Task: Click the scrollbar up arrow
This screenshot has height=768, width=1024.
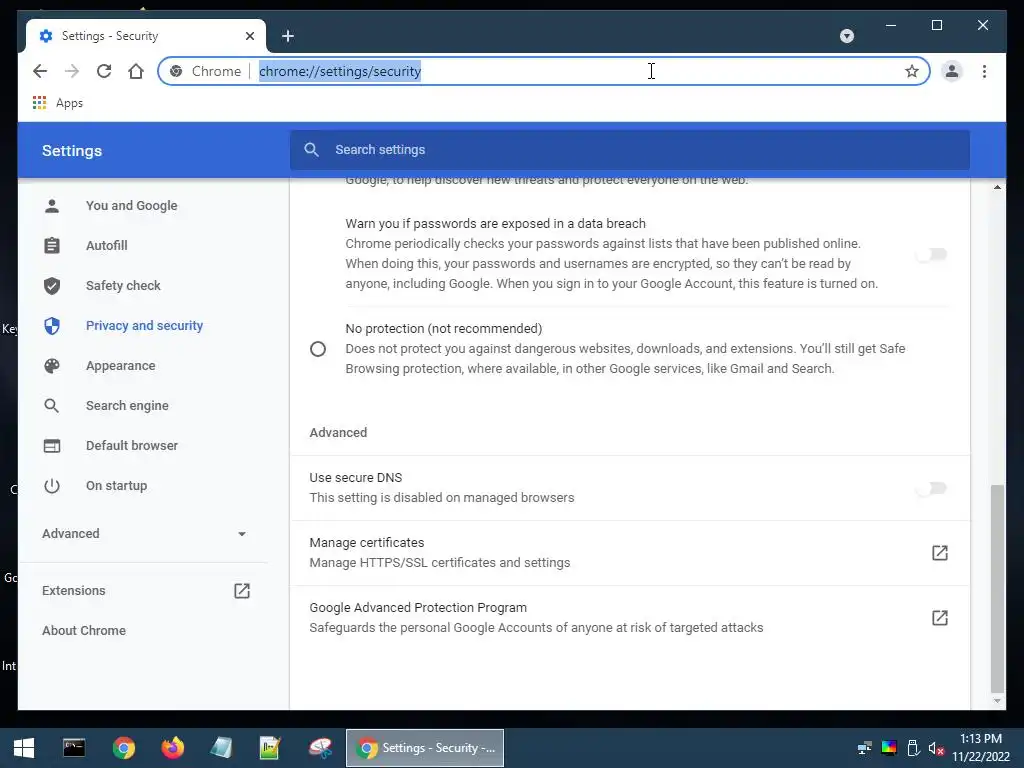Action: point(997,187)
